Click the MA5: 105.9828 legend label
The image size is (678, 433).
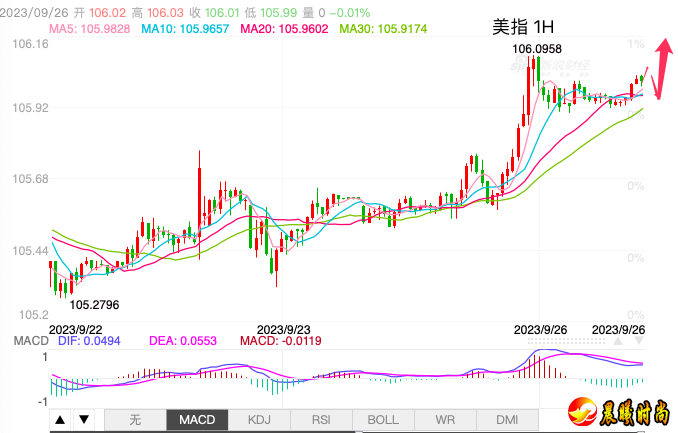tap(90, 29)
